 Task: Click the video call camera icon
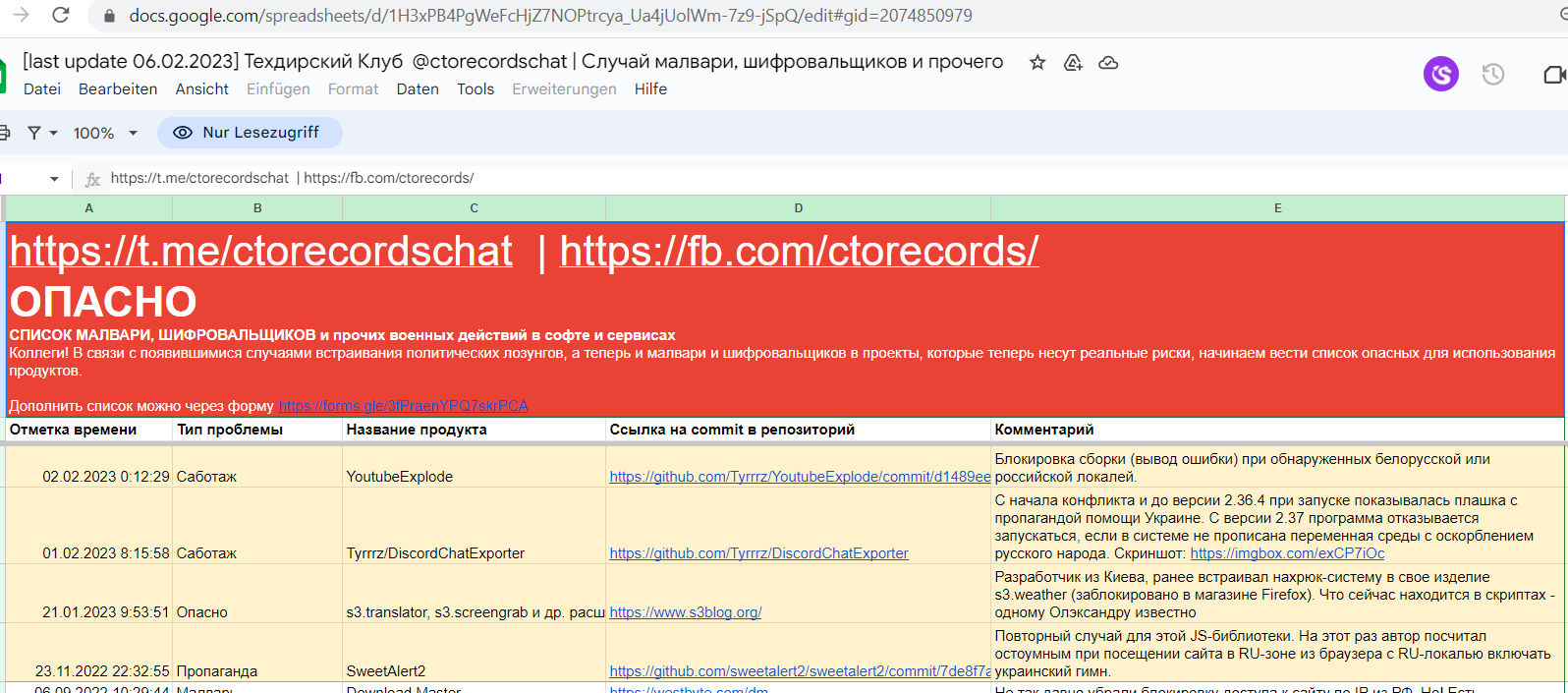point(1554,75)
